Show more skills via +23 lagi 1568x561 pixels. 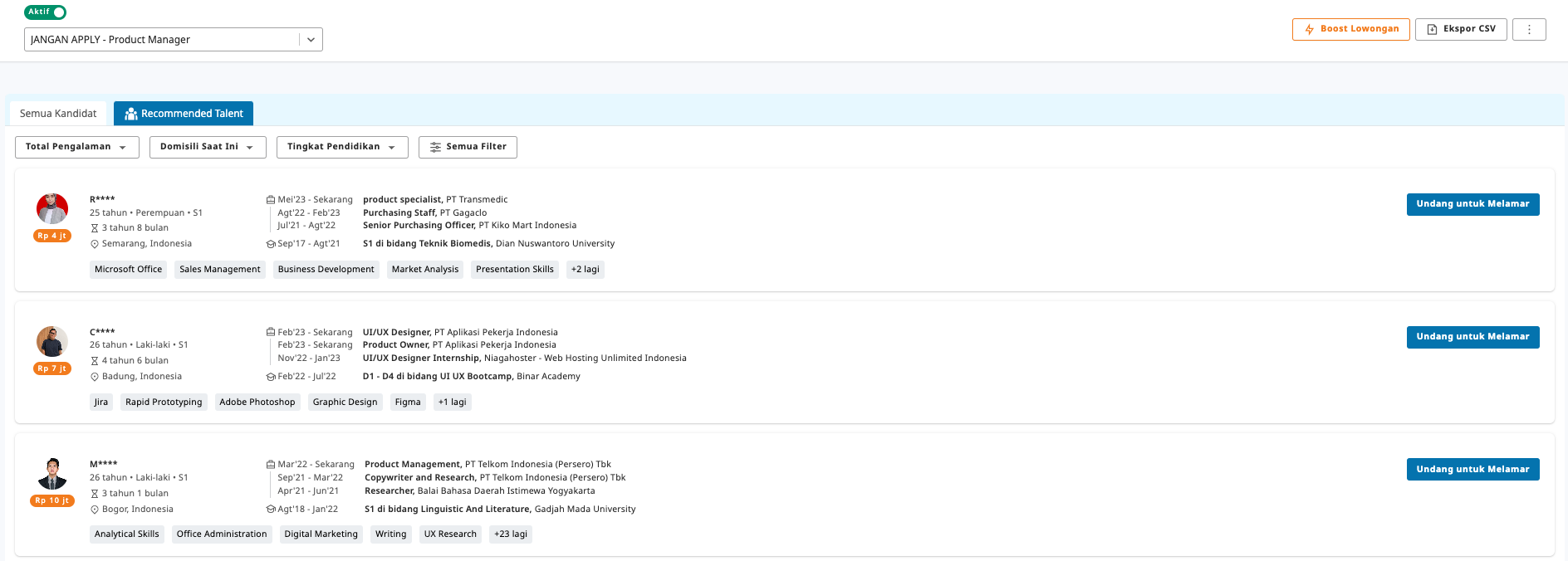tap(511, 534)
